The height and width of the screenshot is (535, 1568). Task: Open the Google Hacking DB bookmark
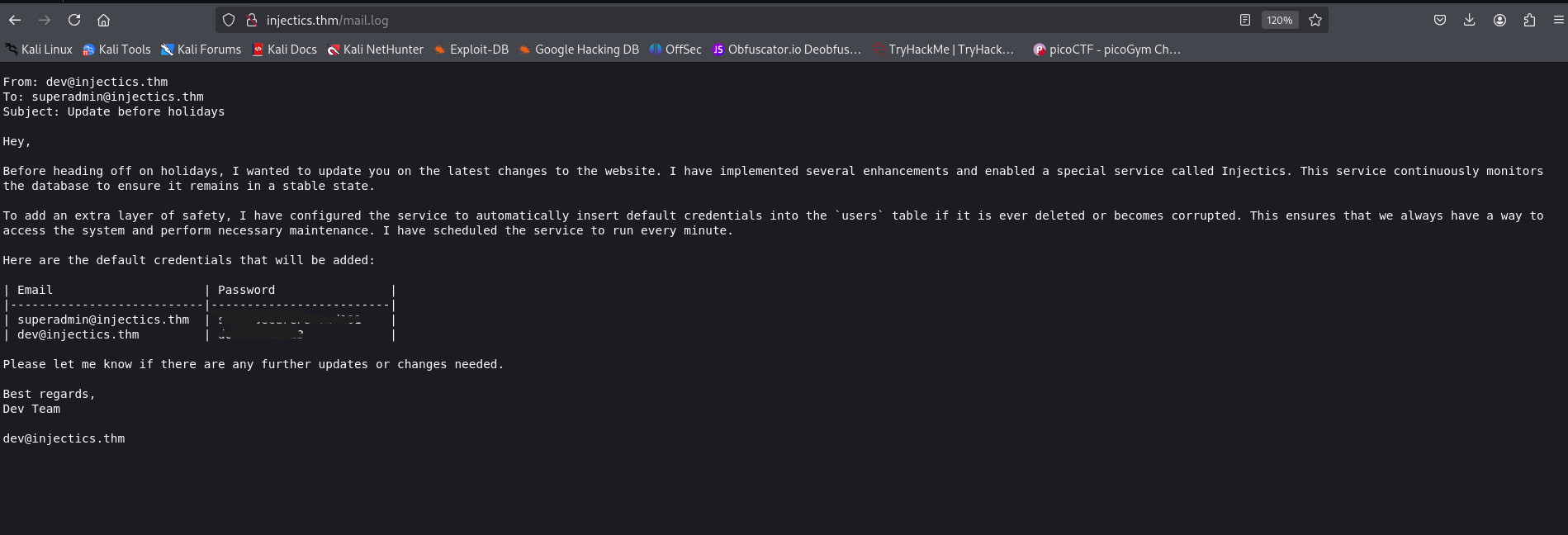pyautogui.click(x=579, y=50)
